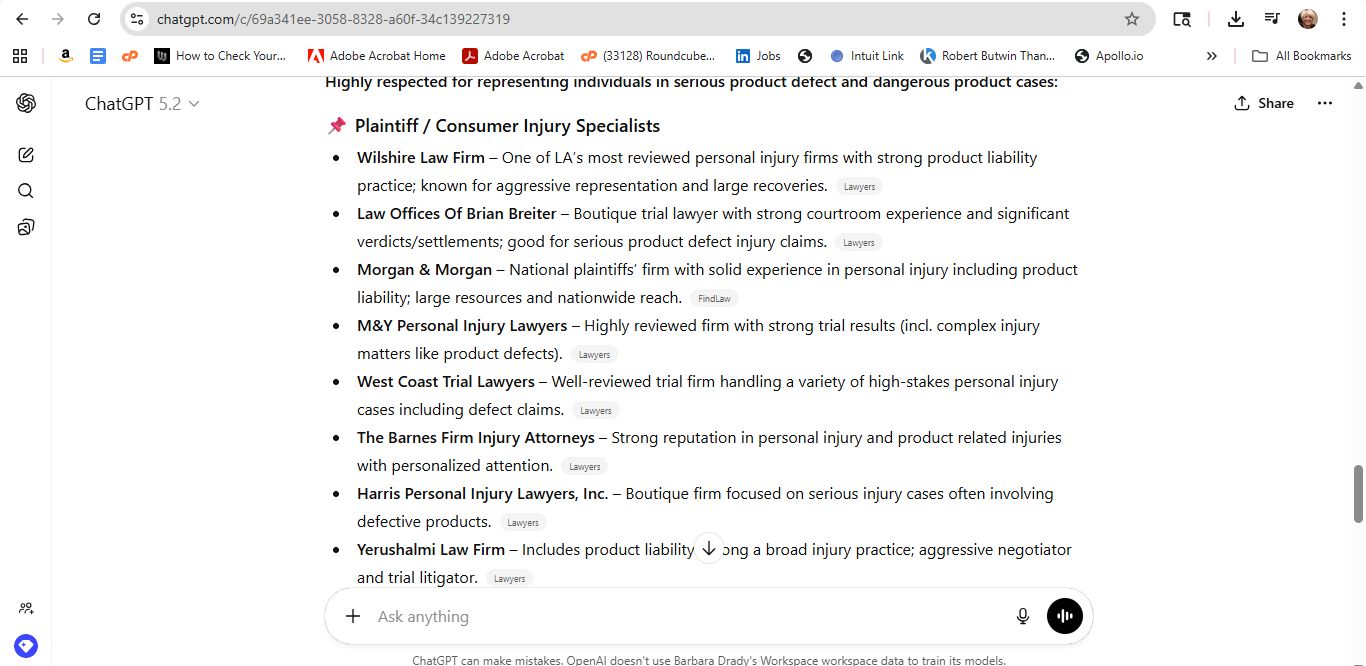1366x666 pixels.
Task: Open browser downloads
Action: [1236, 19]
